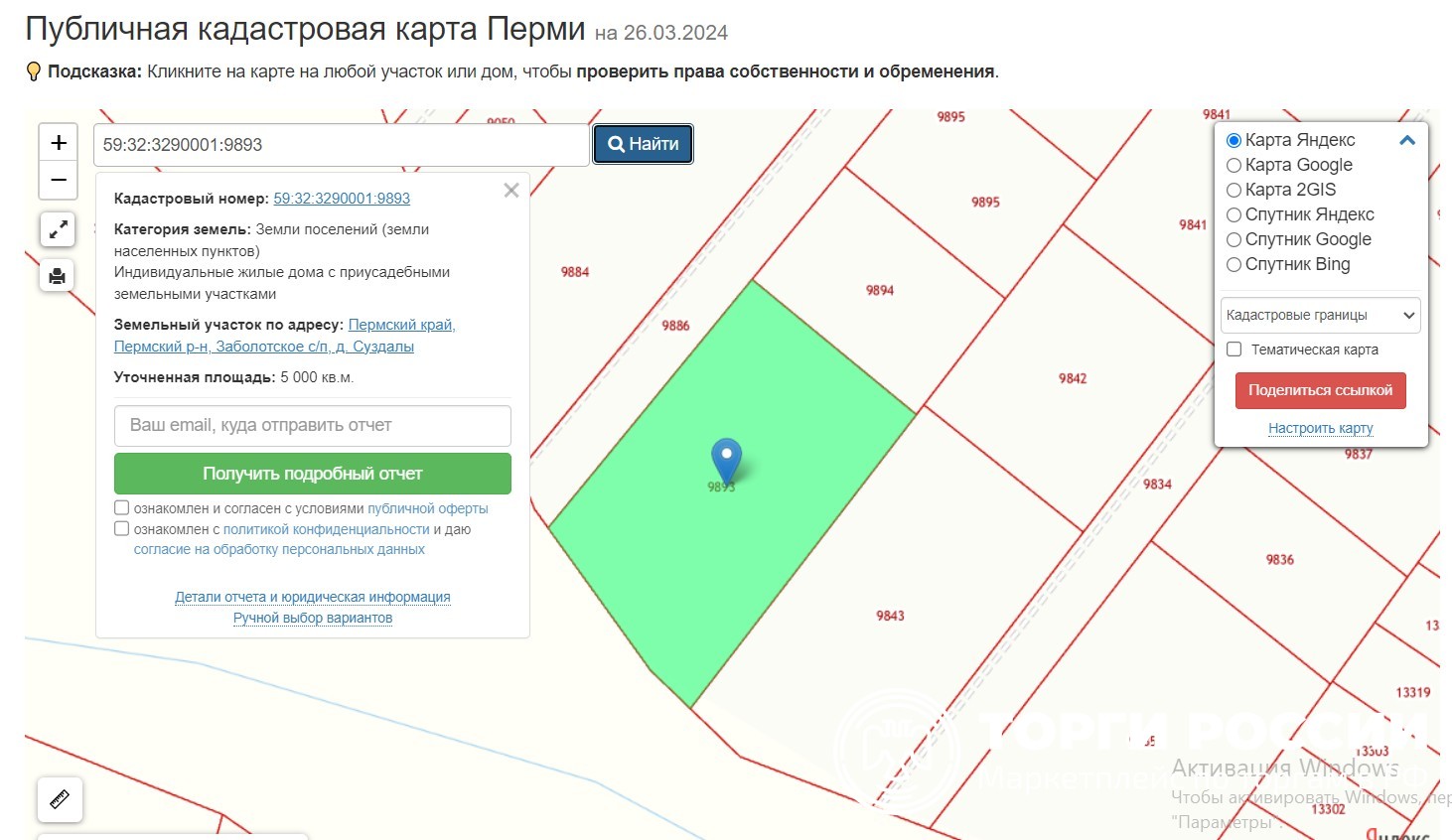
Task: Select Спутник Яндекс radio option
Action: pyautogui.click(x=1234, y=214)
